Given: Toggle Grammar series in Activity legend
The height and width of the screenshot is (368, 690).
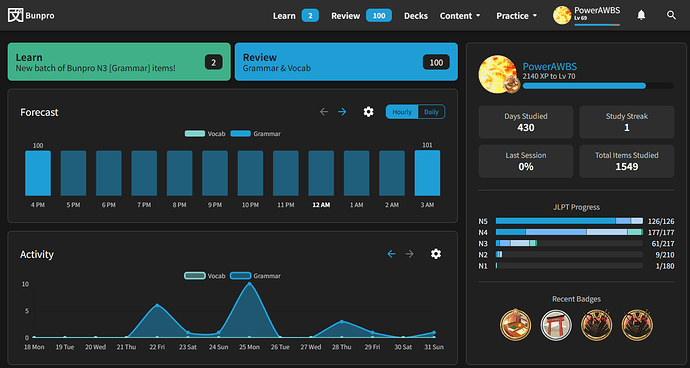Looking at the screenshot, I should [255, 276].
